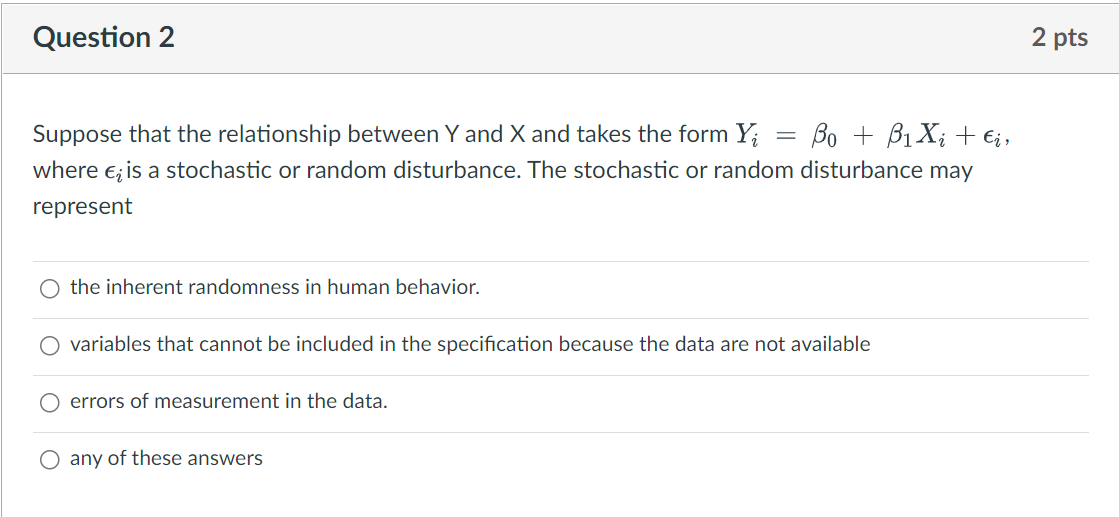Choose 'errors of measurement in the data' radio button
1119x517 pixels.
[50, 403]
